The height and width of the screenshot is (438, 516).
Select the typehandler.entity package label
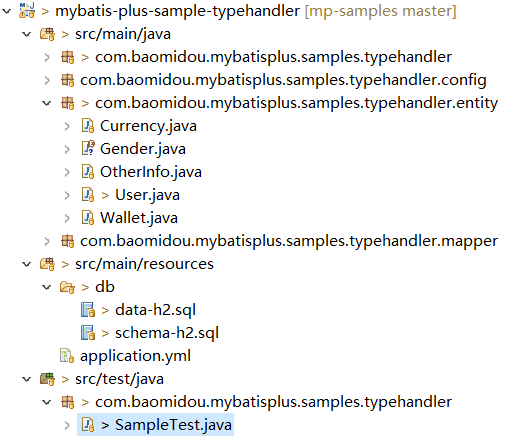coord(297,103)
